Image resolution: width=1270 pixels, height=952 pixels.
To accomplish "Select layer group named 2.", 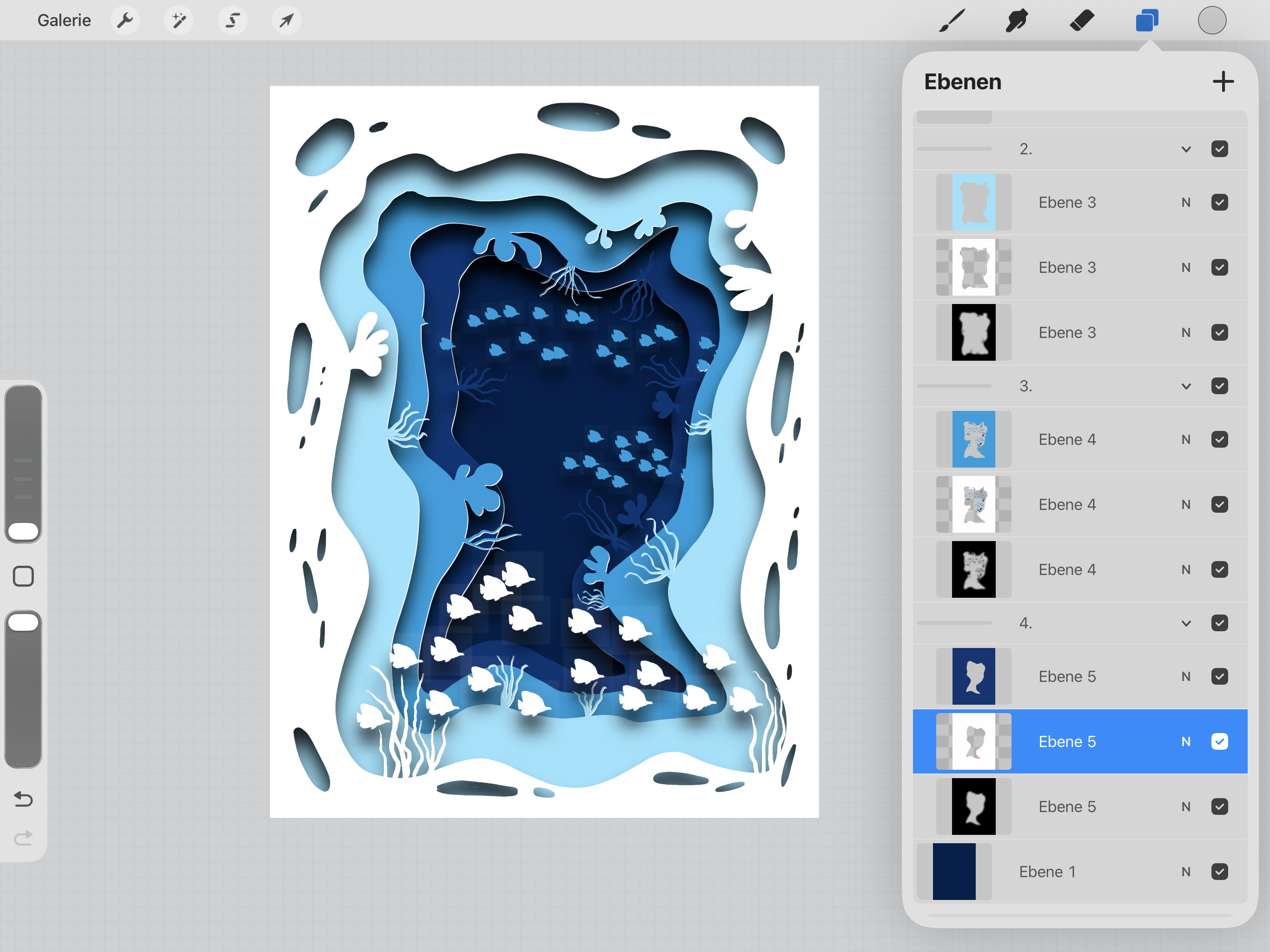I will [1080, 149].
